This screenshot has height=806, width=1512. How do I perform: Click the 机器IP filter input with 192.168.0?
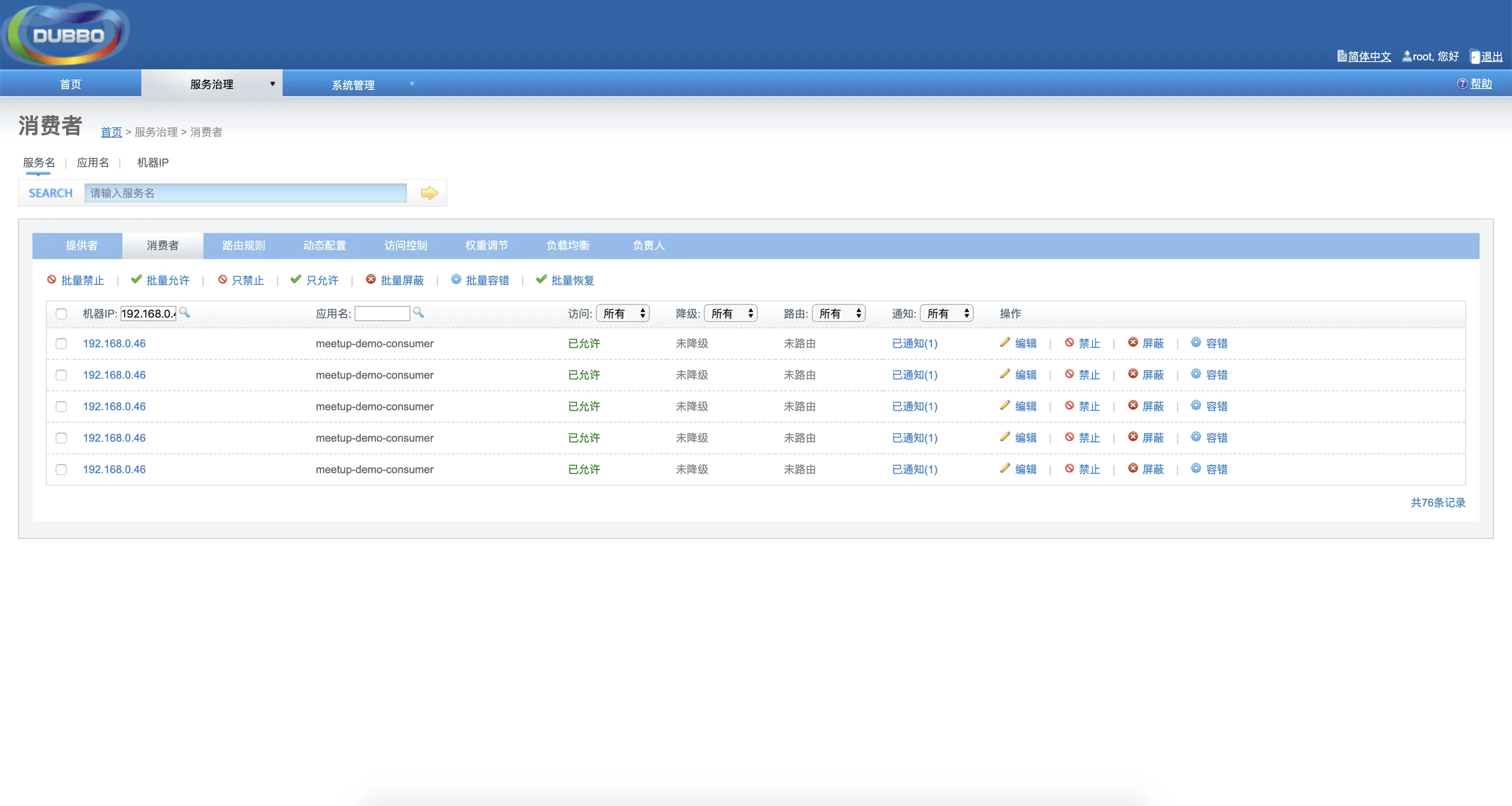[148, 314]
